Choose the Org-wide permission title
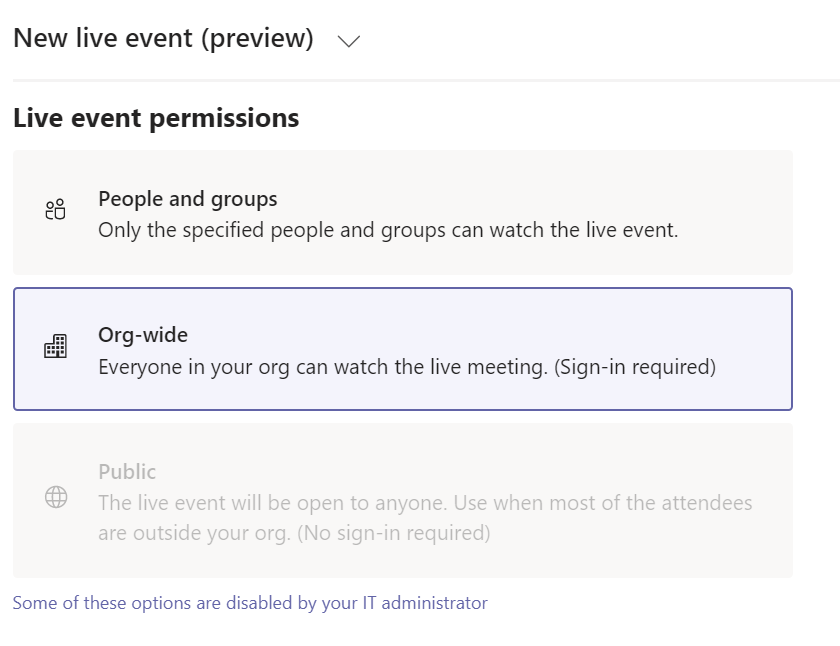This screenshot has width=840, height=646. (x=143, y=335)
